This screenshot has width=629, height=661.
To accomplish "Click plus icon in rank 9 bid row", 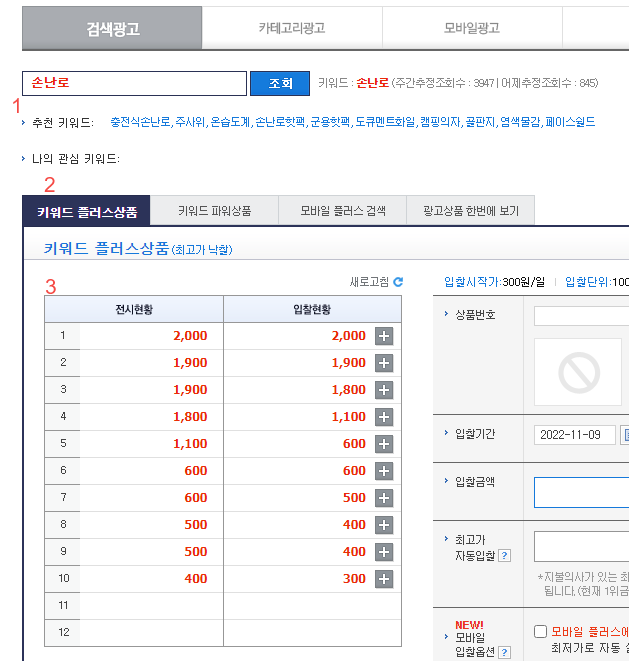I will click(x=384, y=552).
